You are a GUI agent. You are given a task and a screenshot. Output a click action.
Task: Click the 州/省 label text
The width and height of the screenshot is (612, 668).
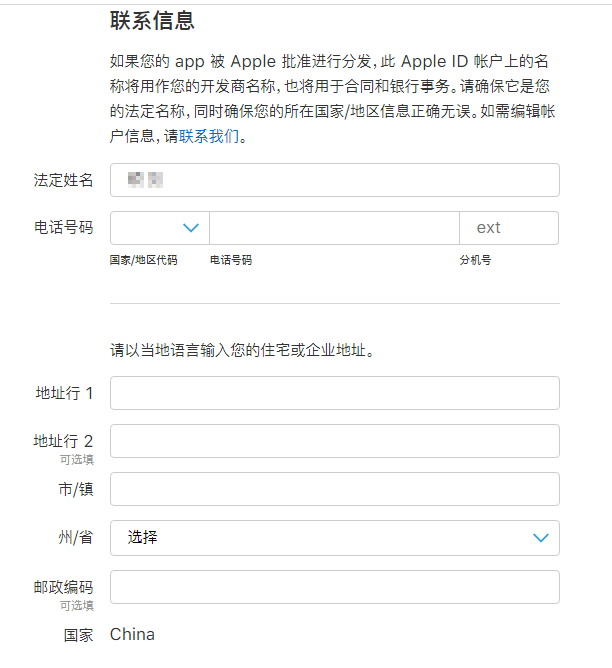point(76,537)
